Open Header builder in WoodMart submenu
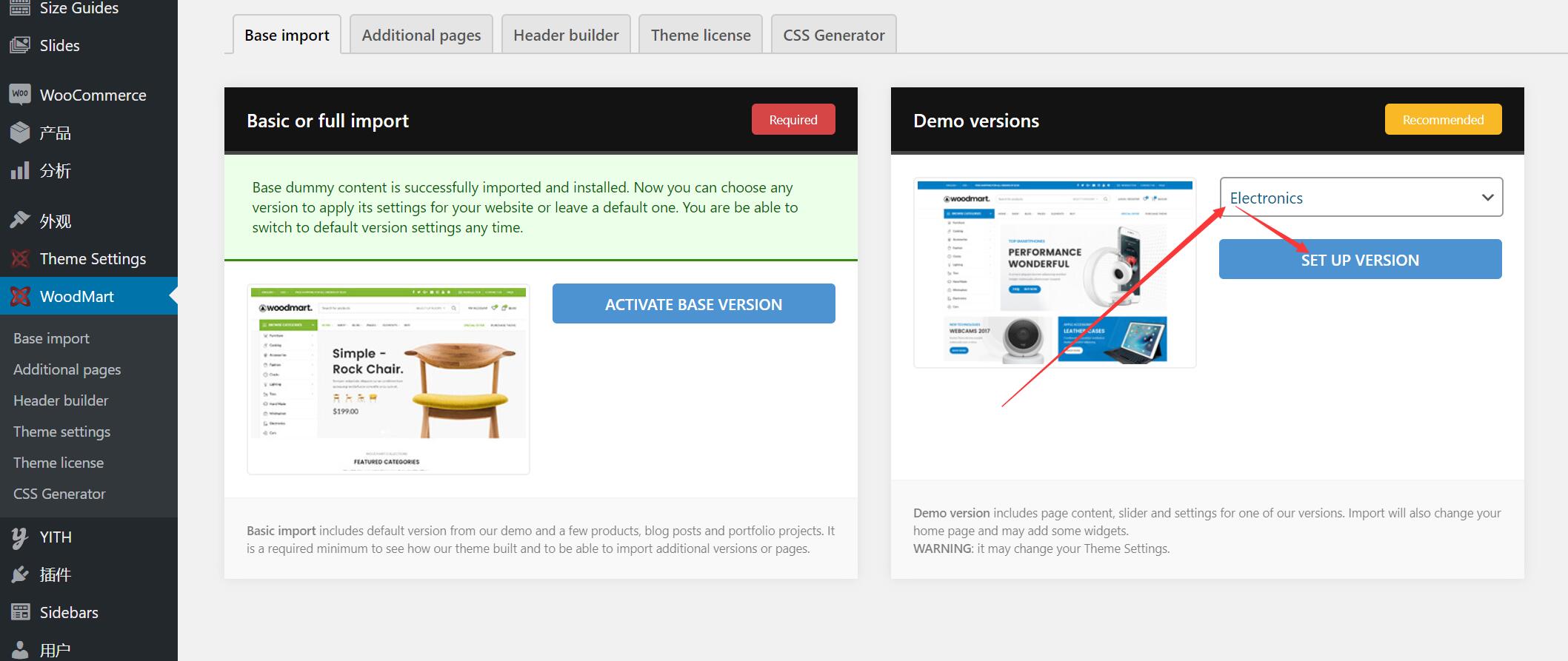 pos(61,400)
